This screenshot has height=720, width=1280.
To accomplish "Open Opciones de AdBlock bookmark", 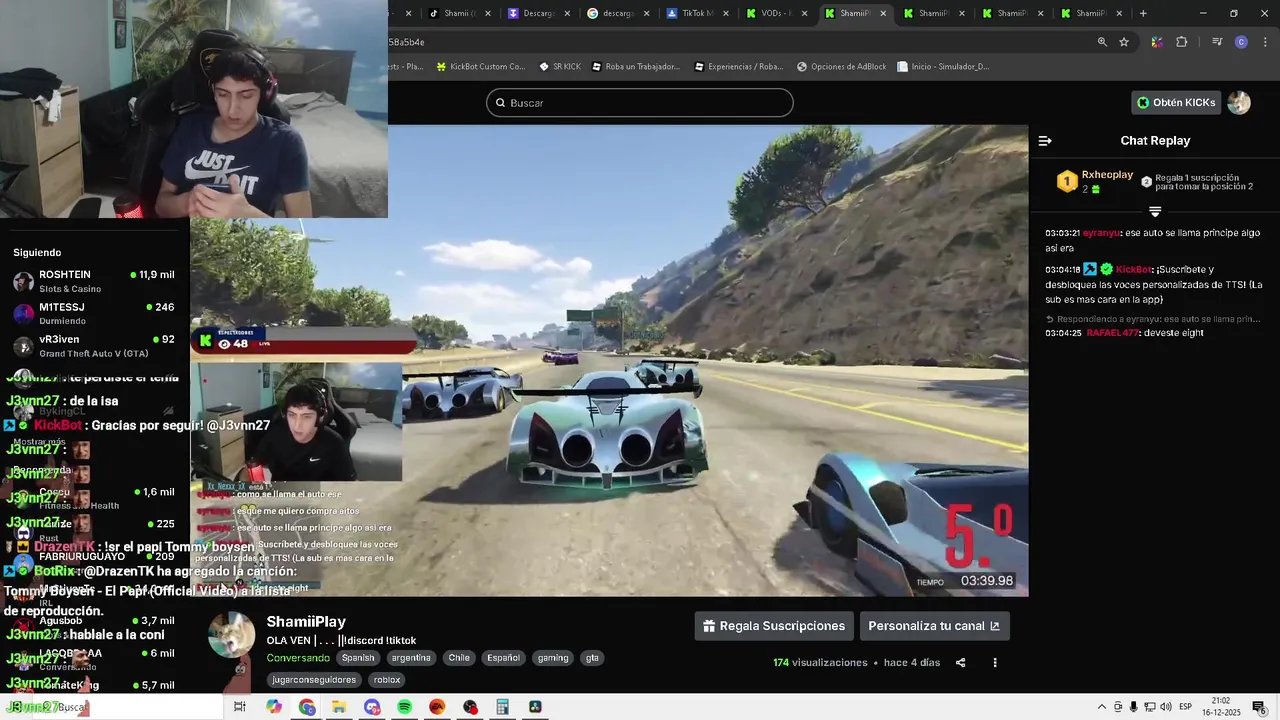I will coord(842,67).
